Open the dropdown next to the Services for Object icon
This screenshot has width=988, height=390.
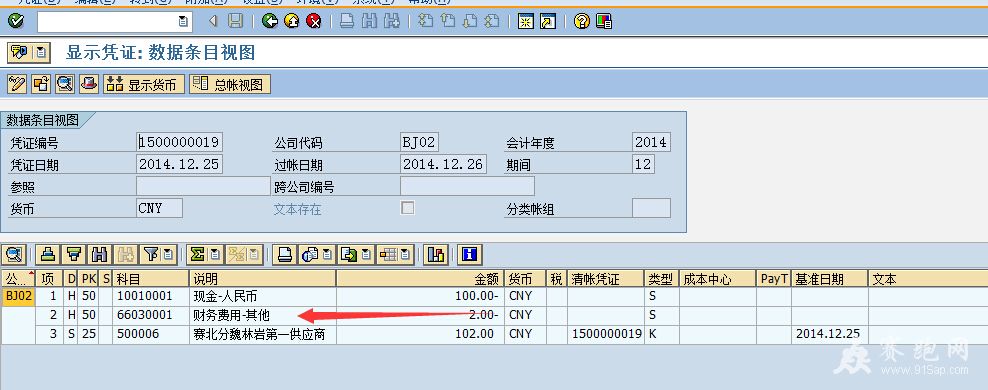[x=41, y=52]
